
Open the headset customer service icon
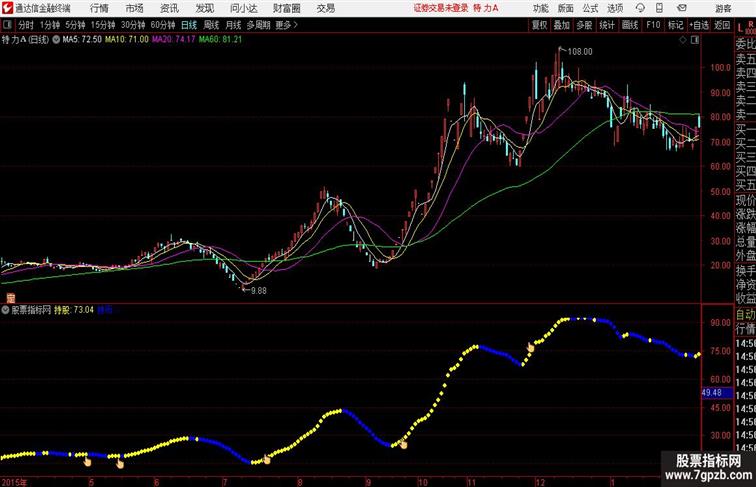[x=640, y=8]
